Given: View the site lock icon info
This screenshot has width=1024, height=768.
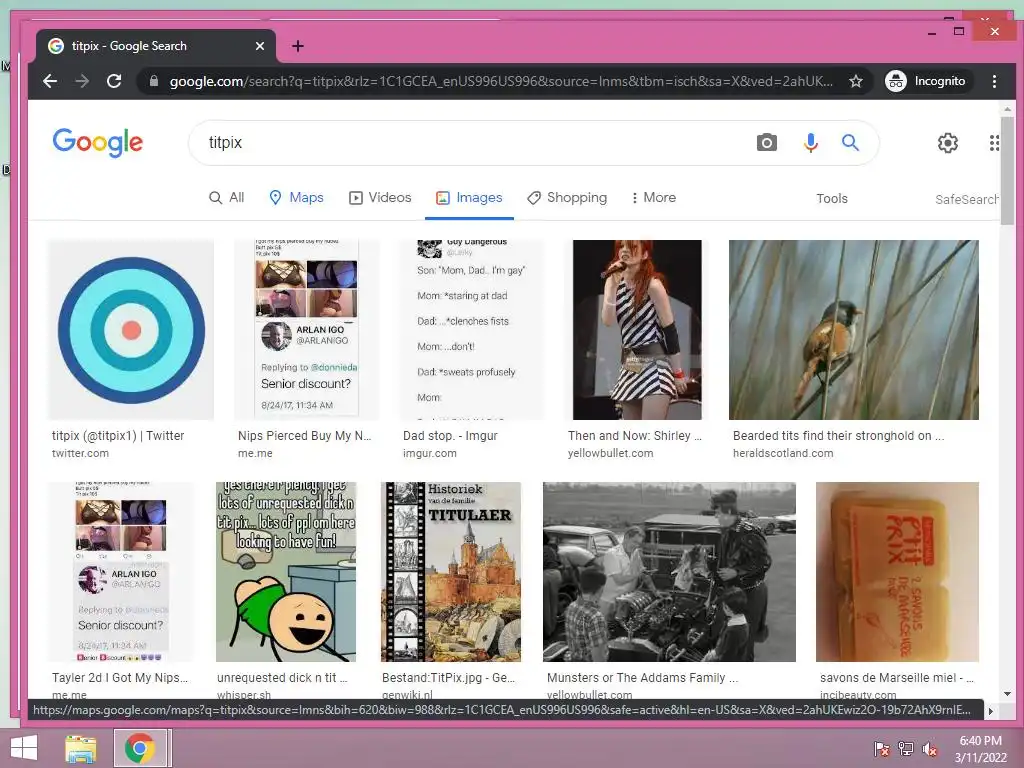Looking at the screenshot, I should [153, 81].
